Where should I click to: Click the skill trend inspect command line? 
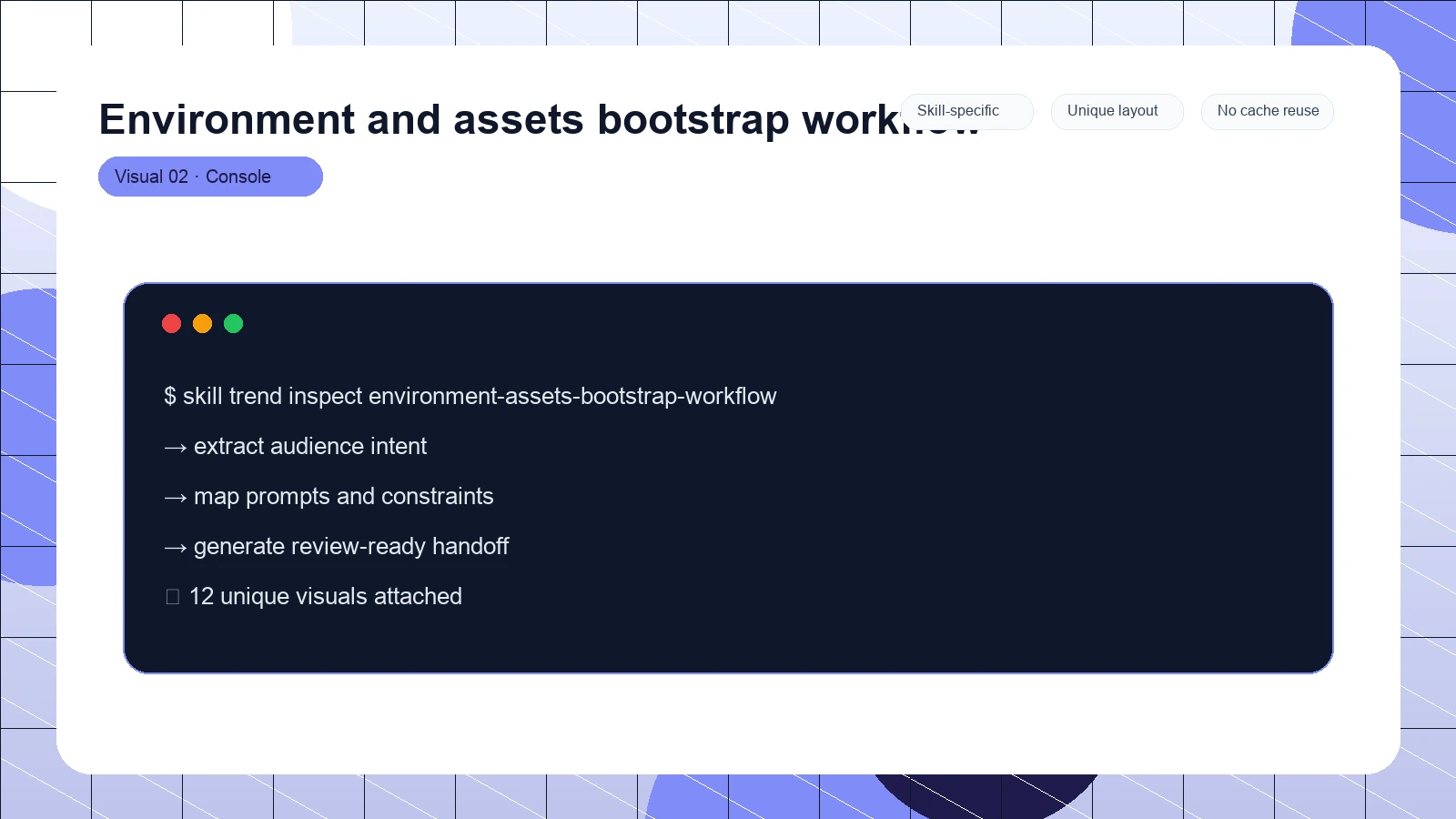[x=470, y=396]
